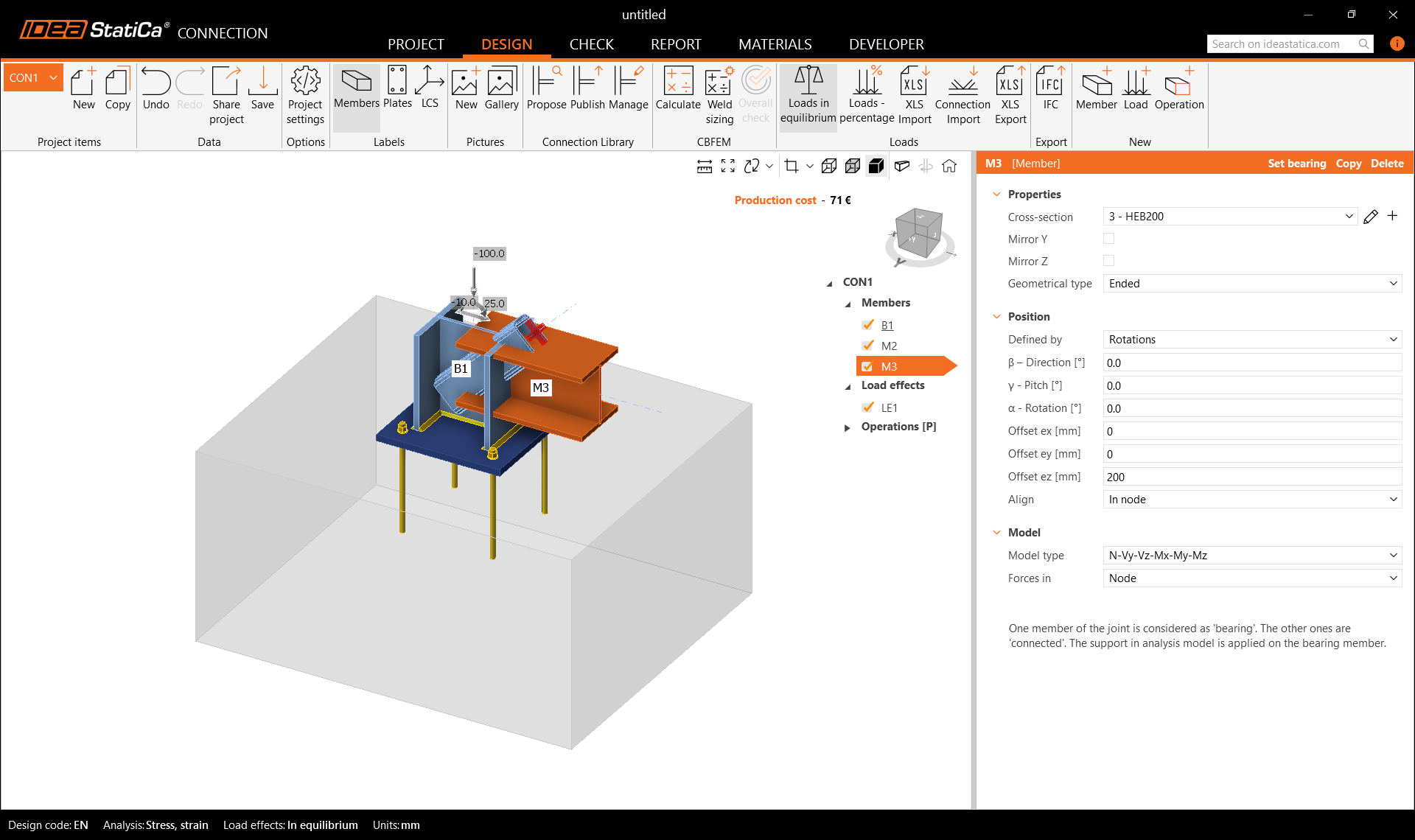Enable the Mirror Z checkbox
Image resolution: width=1415 pixels, height=840 pixels.
click(x=1108, y=261)
